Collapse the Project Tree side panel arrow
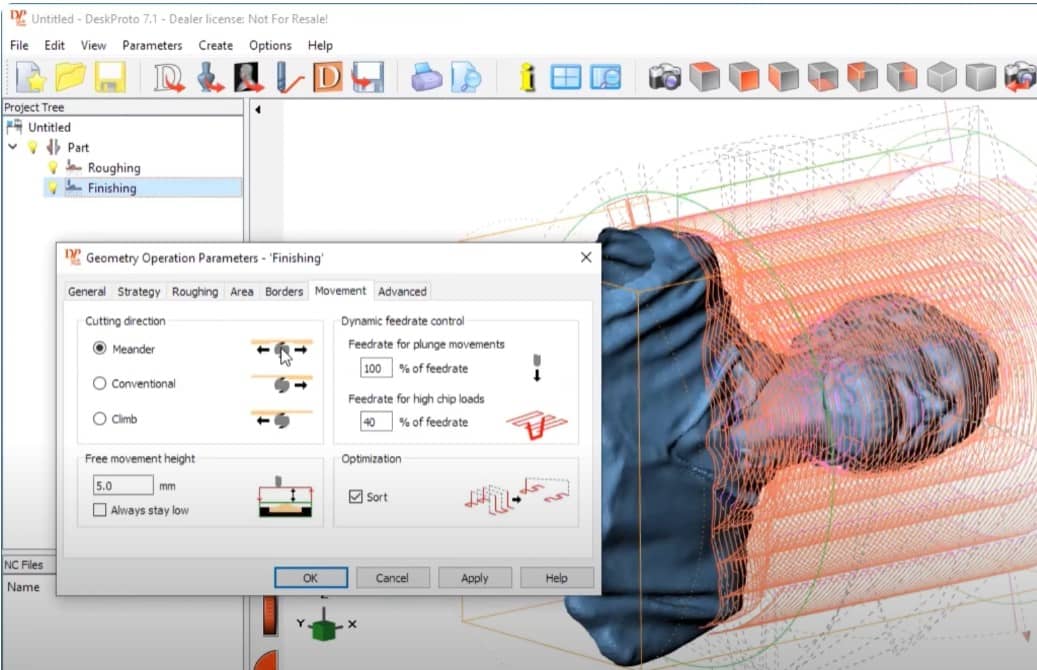Screen dimensions: 1037x670 (257, 110)
